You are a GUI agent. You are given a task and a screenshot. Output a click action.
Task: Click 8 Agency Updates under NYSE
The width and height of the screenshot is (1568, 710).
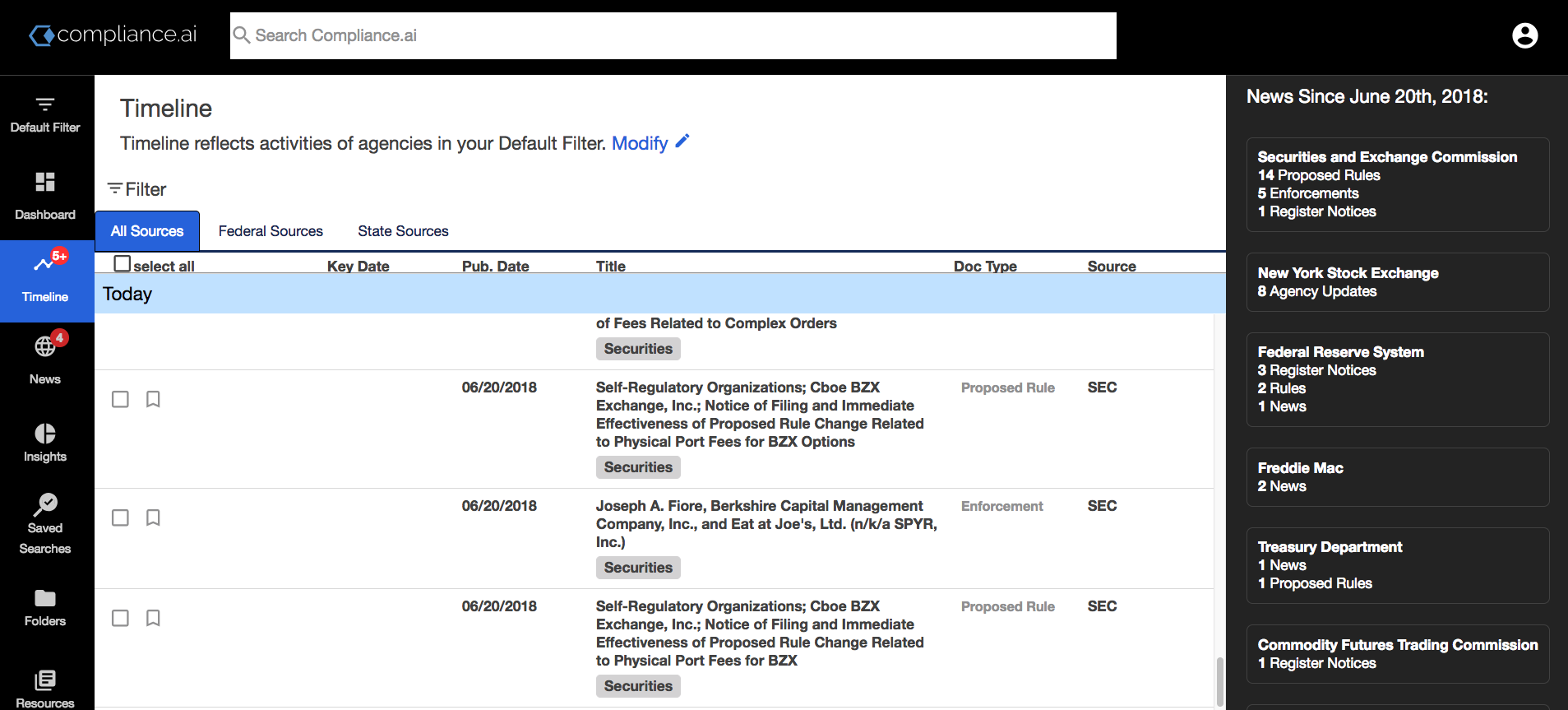[1316, 291]
